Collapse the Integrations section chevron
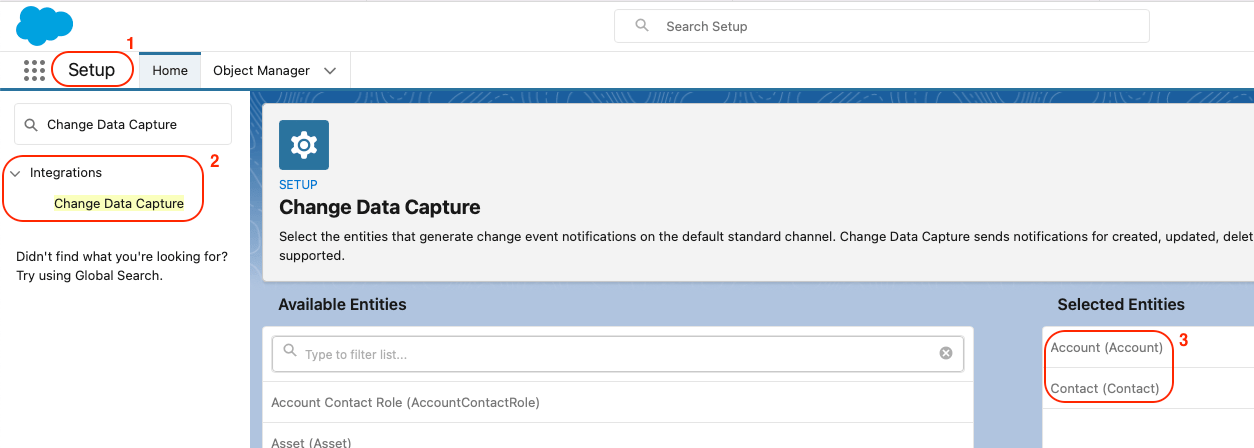The width and height of the screenshot is (1254, 448). [15, 174]
